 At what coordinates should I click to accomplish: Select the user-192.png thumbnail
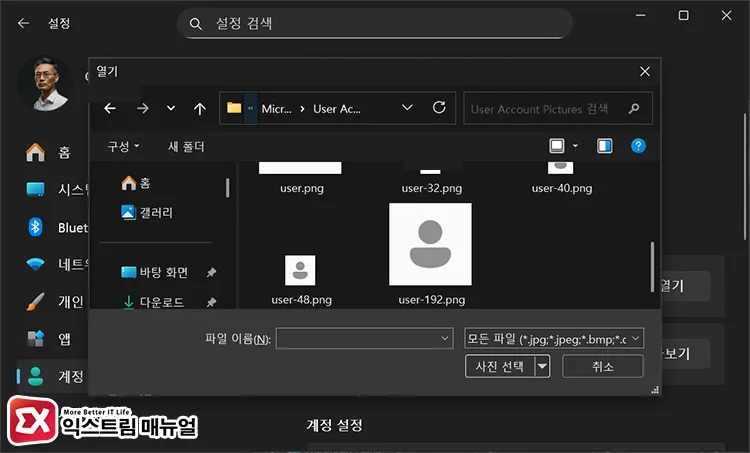pyautogui.click(x=430, y=244)
